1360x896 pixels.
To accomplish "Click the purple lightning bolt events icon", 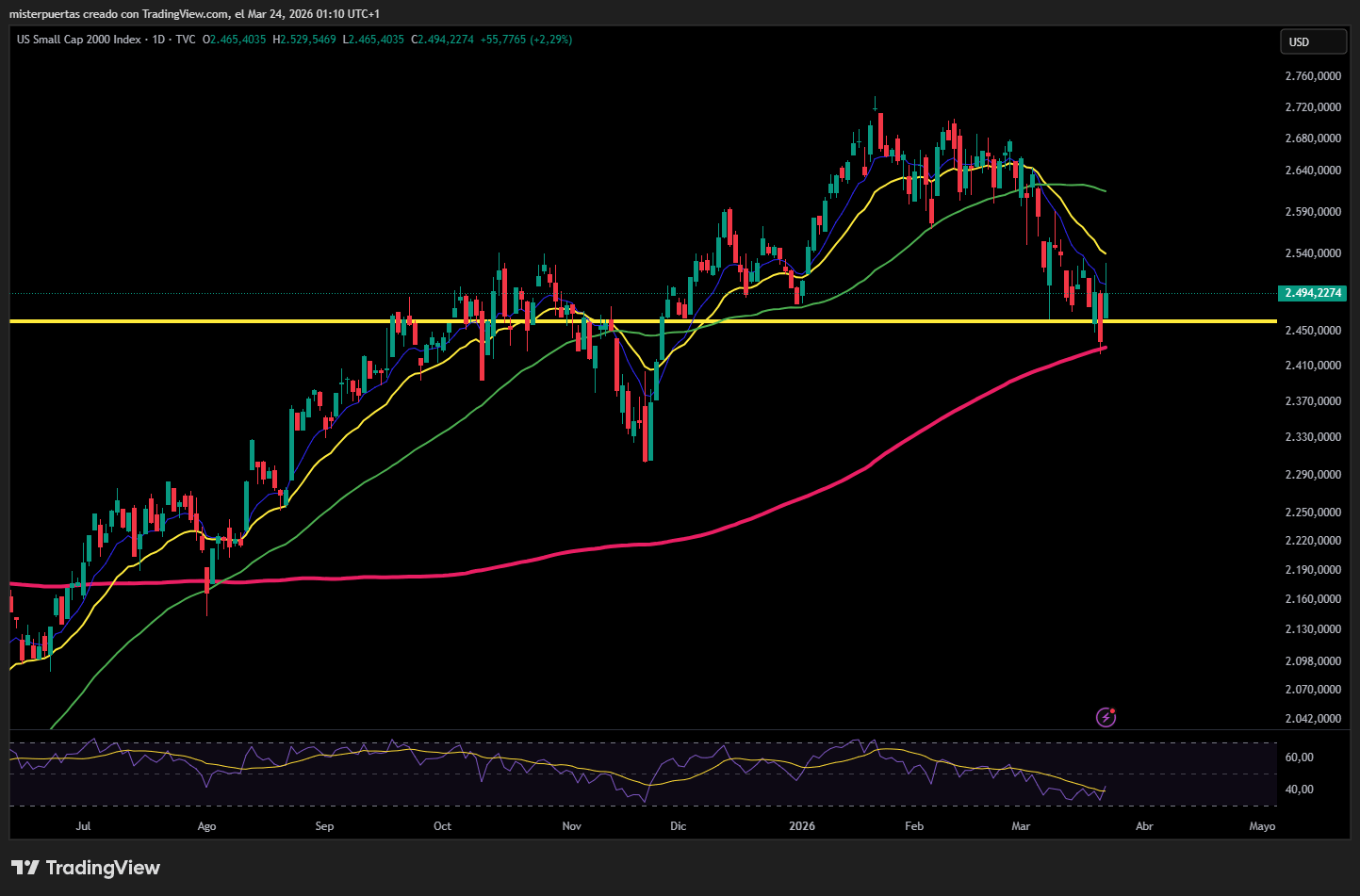I will (x=1106, y=718).
